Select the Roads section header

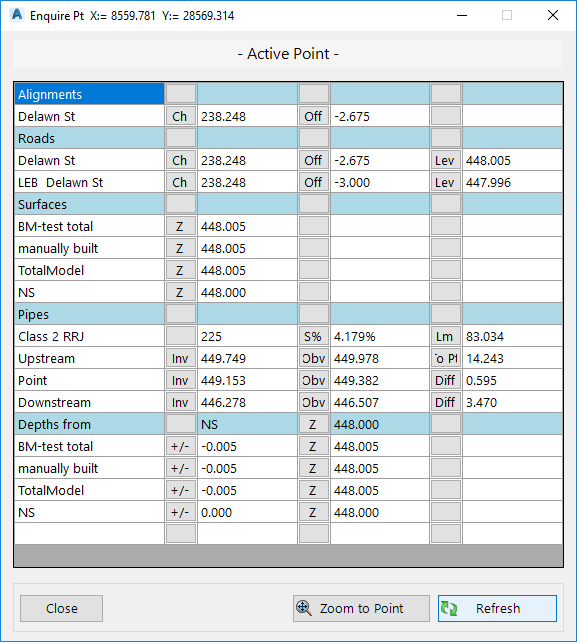click(x=89, y=138)
